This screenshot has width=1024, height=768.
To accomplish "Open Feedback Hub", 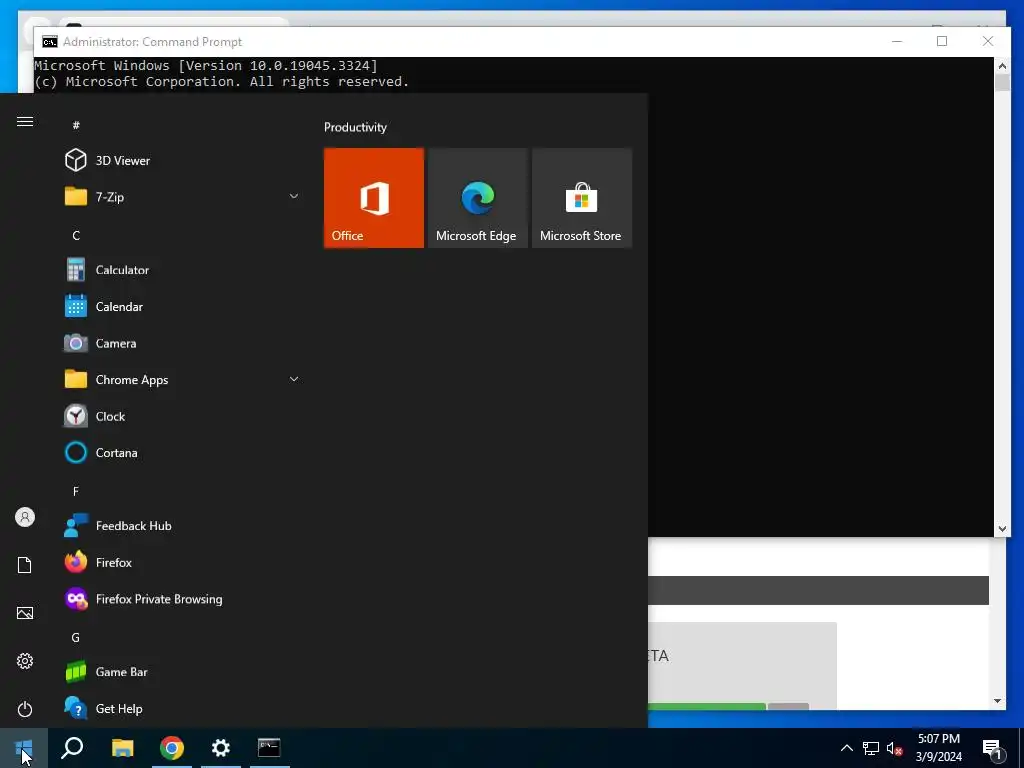I will 181,526.
